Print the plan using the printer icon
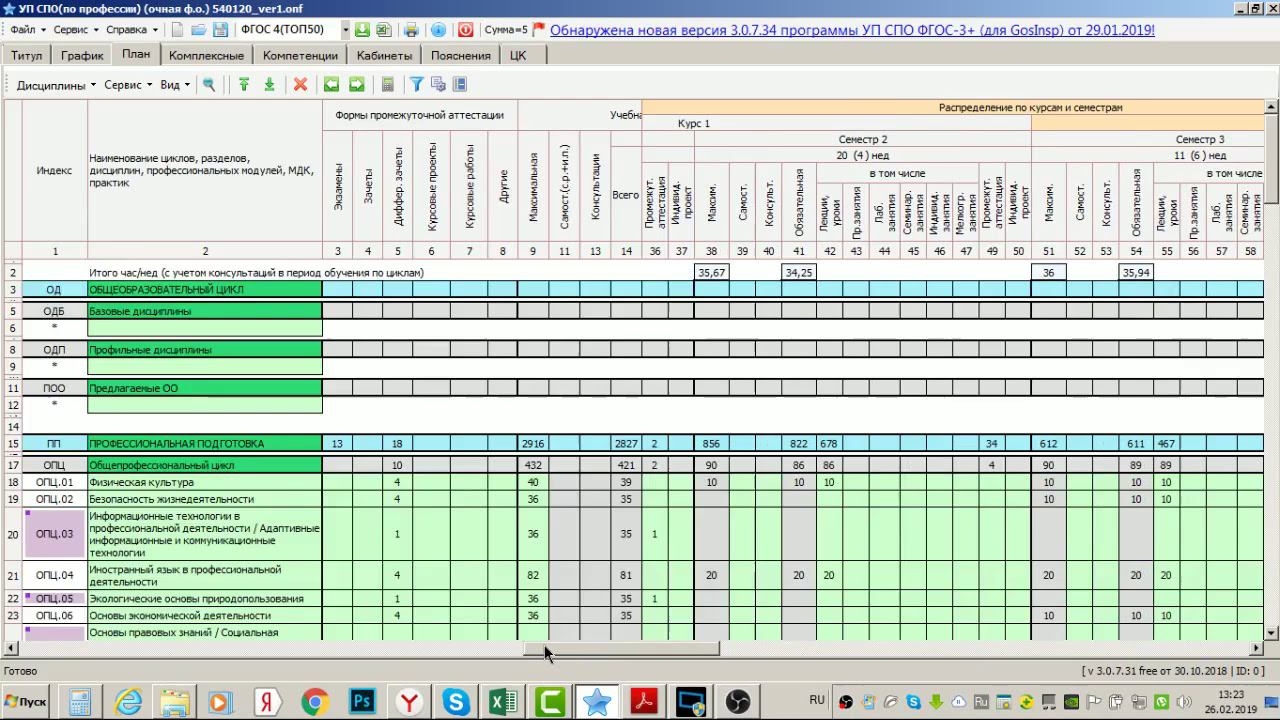The height and width of the screenshot is (720, 1280). (411, 30)
